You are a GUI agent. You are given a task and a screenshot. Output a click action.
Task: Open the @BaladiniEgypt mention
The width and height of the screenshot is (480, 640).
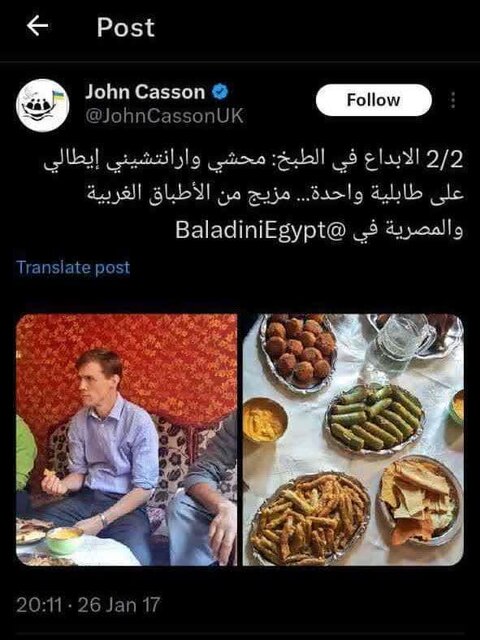tap(261, 230)
